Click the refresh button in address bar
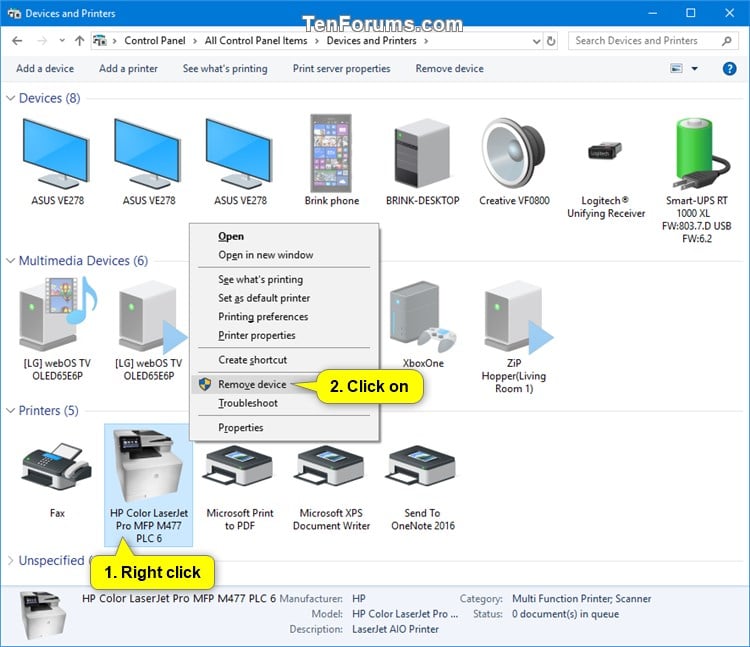This screenshot has width=750, height=647. coord(551,41)
